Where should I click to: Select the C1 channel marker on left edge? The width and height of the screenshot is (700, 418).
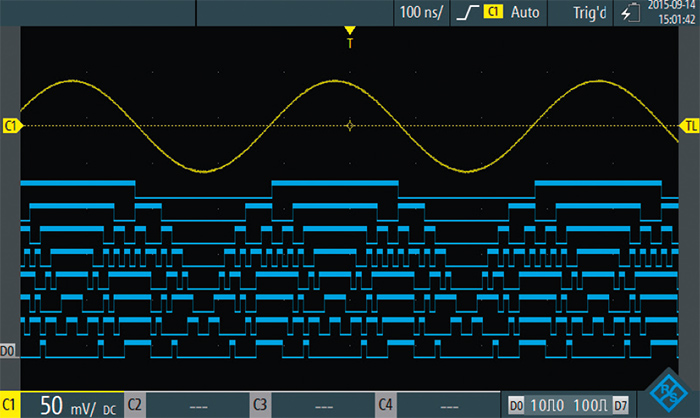pyautogui.click(x=11, y=126)
